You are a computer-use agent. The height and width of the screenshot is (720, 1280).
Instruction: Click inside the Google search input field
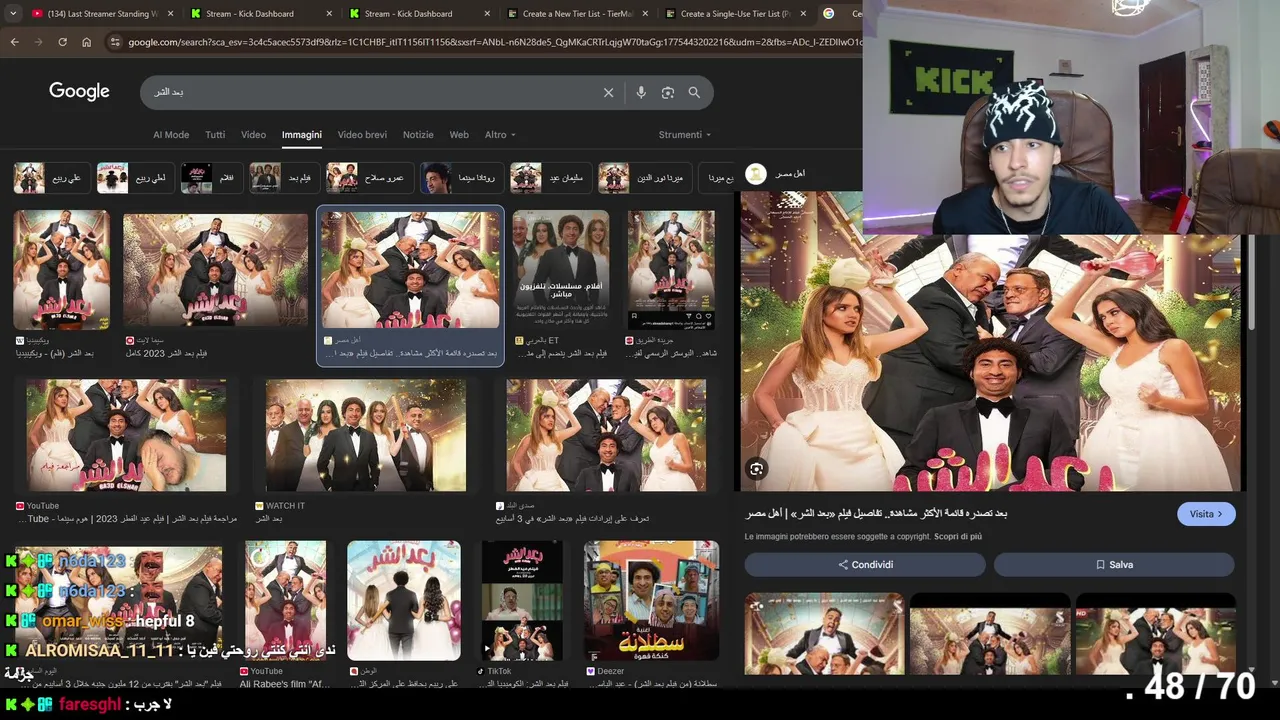(370, 92)
